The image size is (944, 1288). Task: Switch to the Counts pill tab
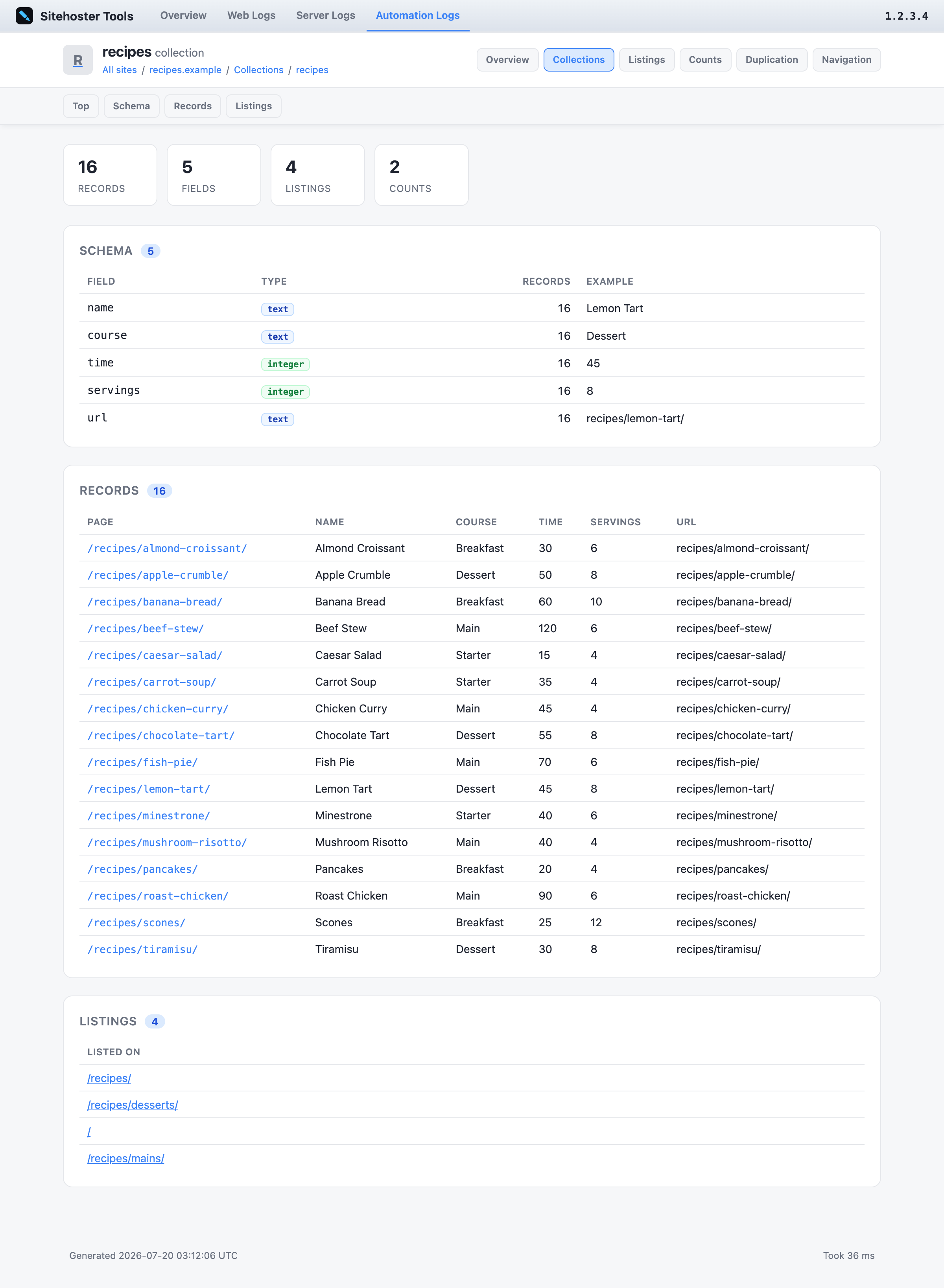coord(704,59)
